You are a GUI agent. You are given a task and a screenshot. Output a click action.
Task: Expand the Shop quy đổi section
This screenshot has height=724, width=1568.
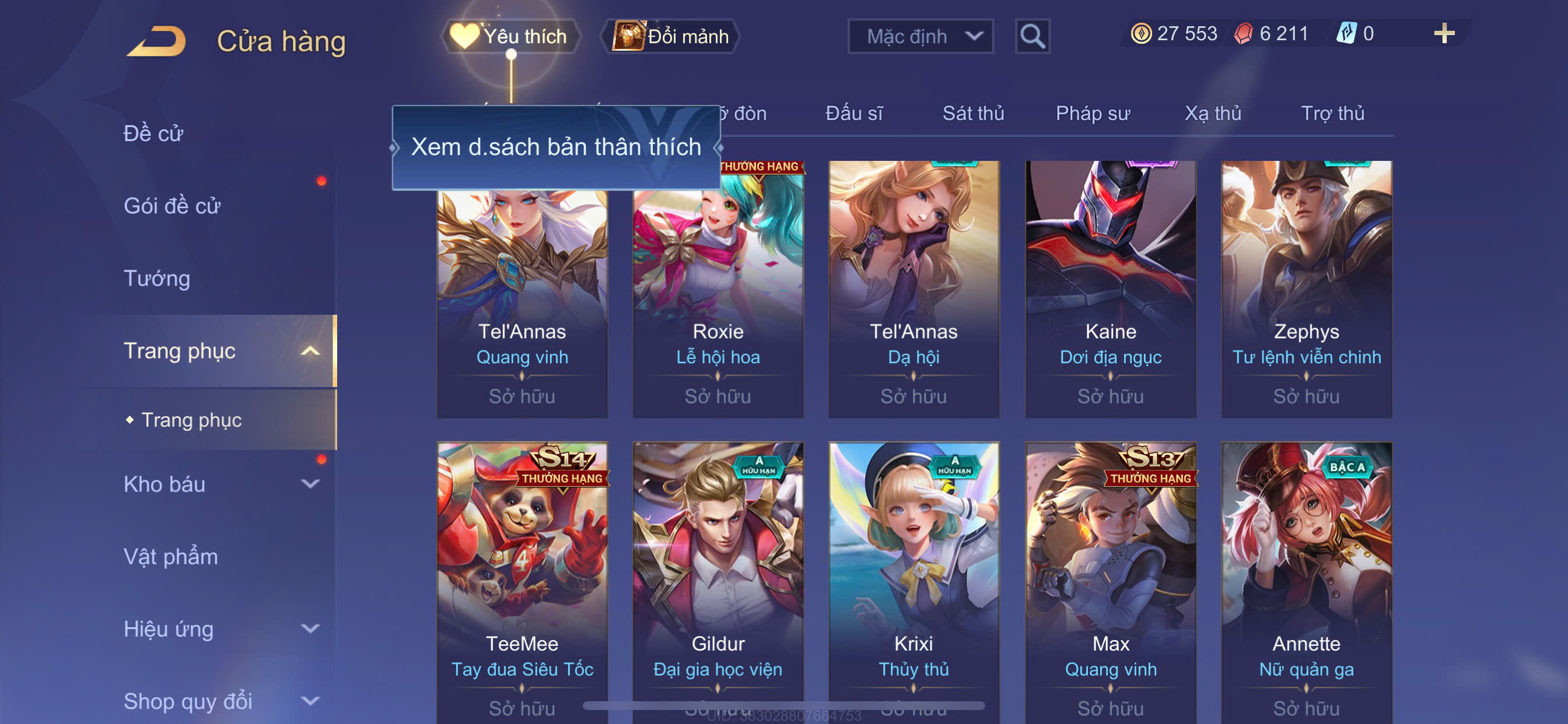310,701
